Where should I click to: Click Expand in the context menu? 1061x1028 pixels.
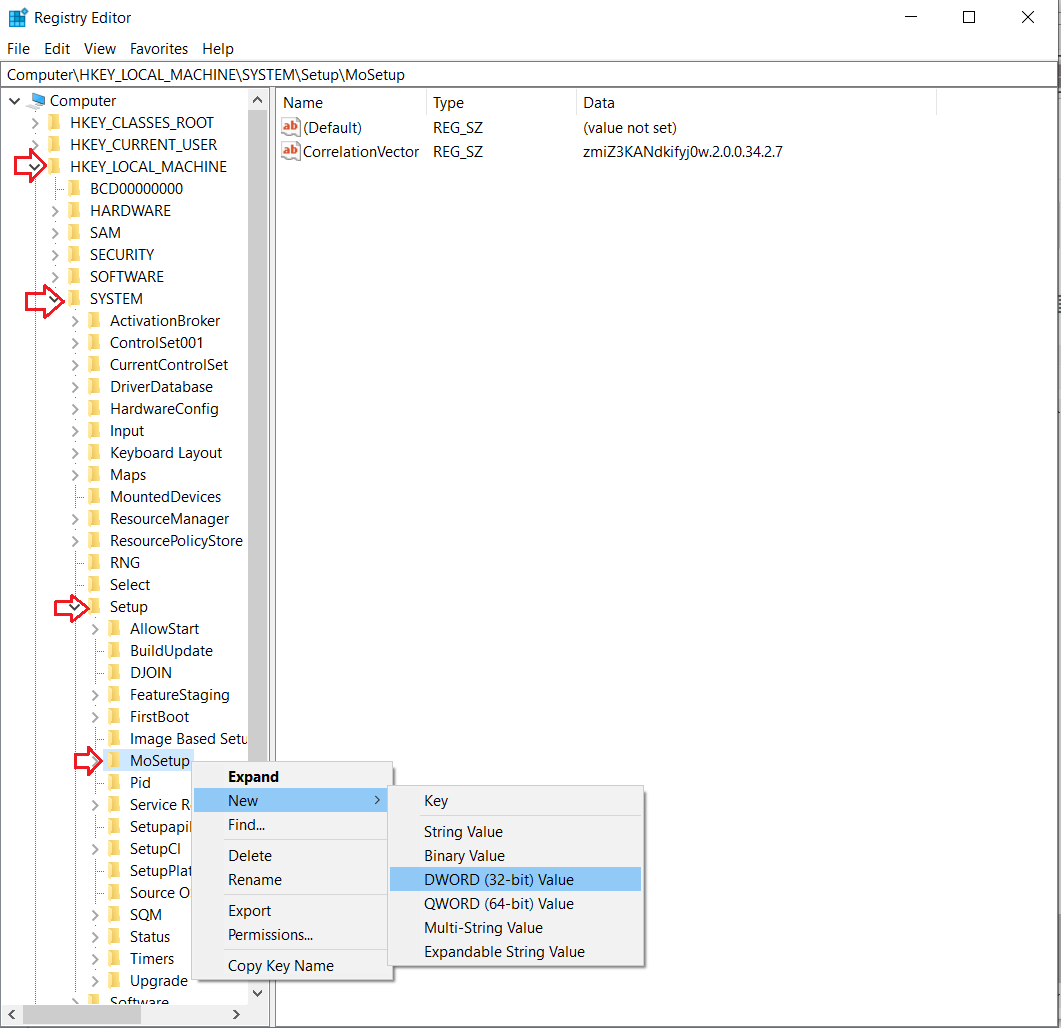[292, 776]
